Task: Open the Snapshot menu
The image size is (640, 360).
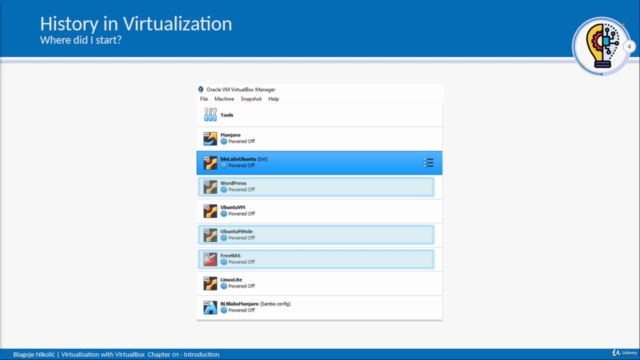Action: (251, 99)
